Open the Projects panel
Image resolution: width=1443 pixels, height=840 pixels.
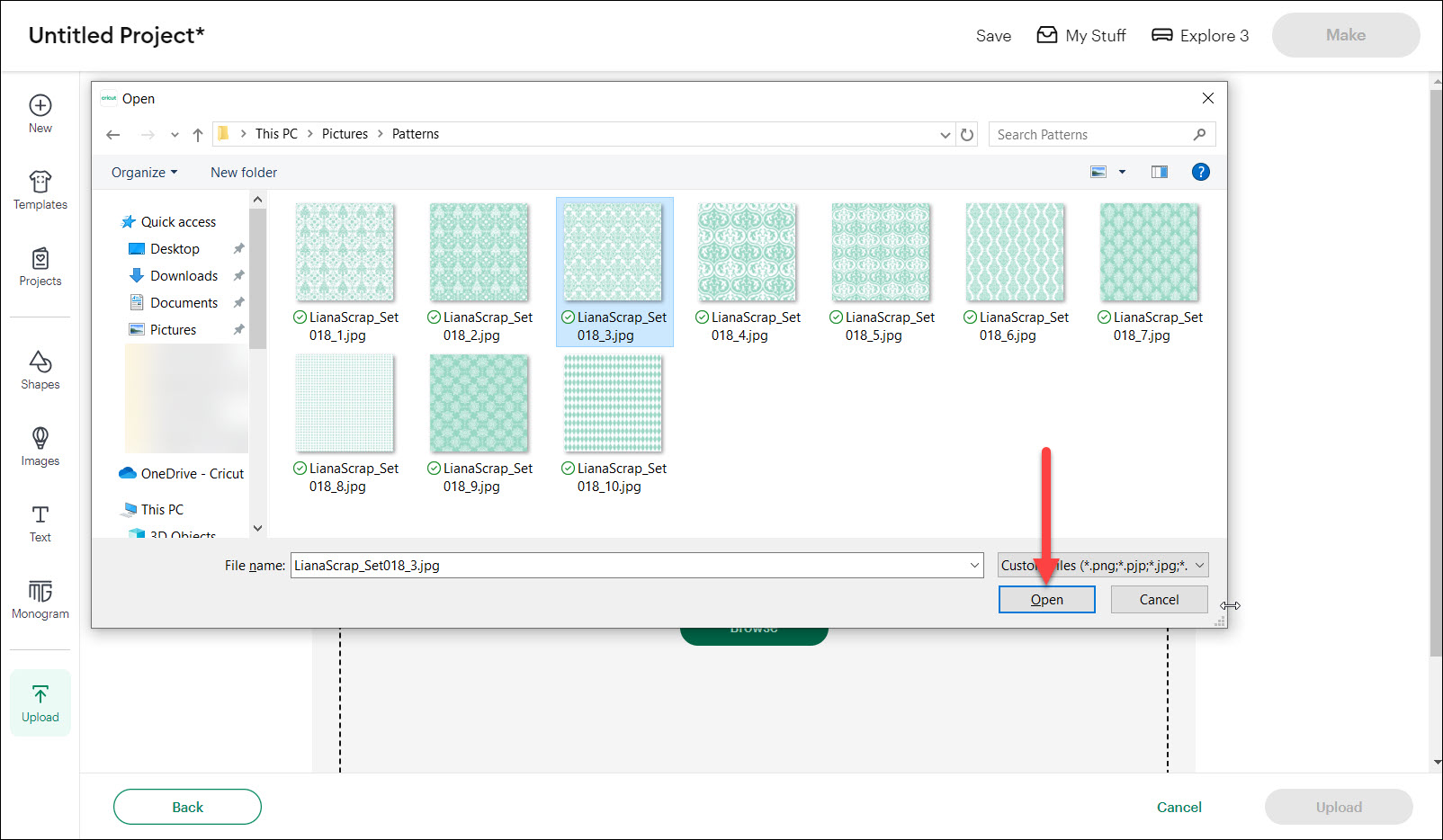[x=40, y=266]
